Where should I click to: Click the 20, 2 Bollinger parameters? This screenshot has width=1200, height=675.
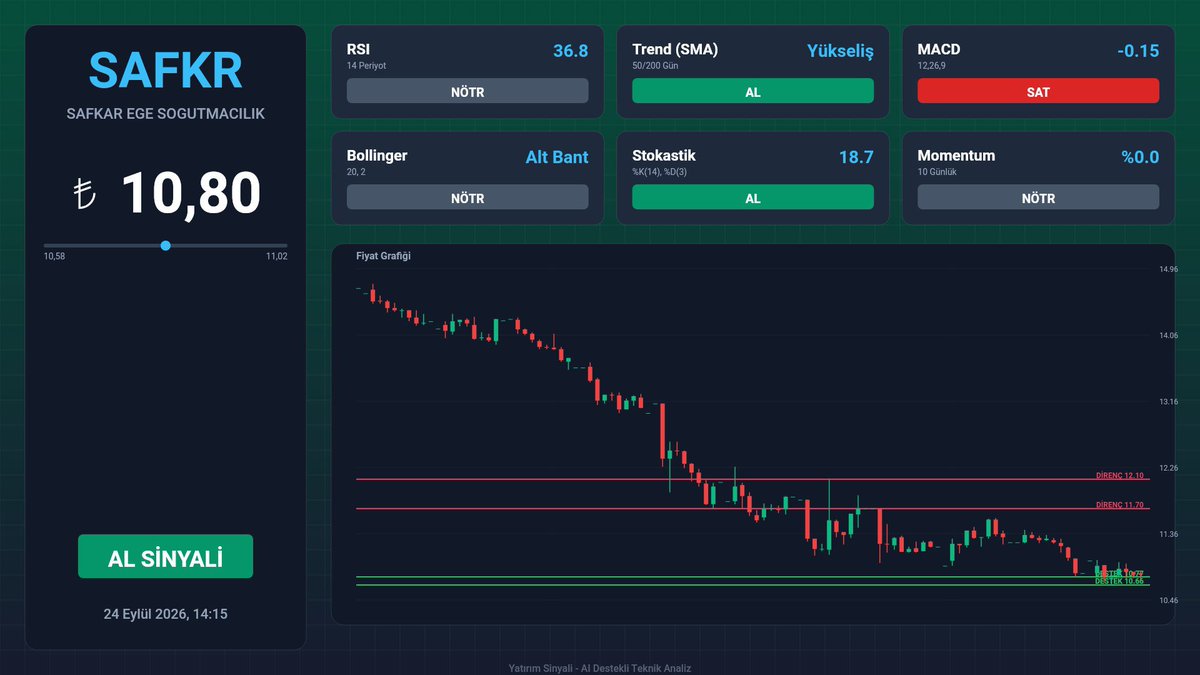click(356, 171)
